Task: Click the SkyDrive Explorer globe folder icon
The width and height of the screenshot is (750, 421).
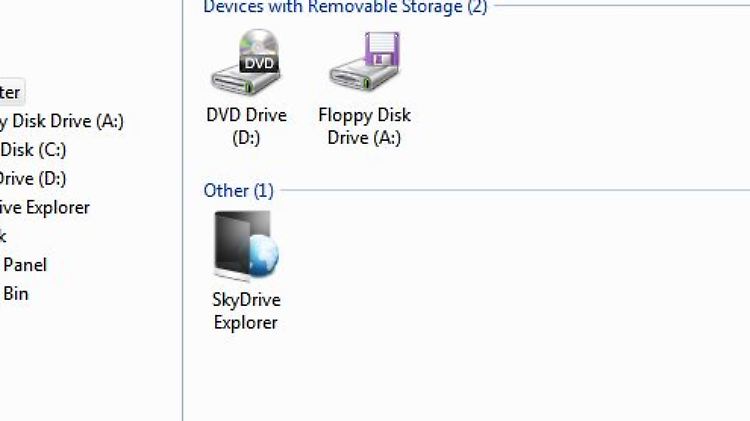Action: (246, 247)
